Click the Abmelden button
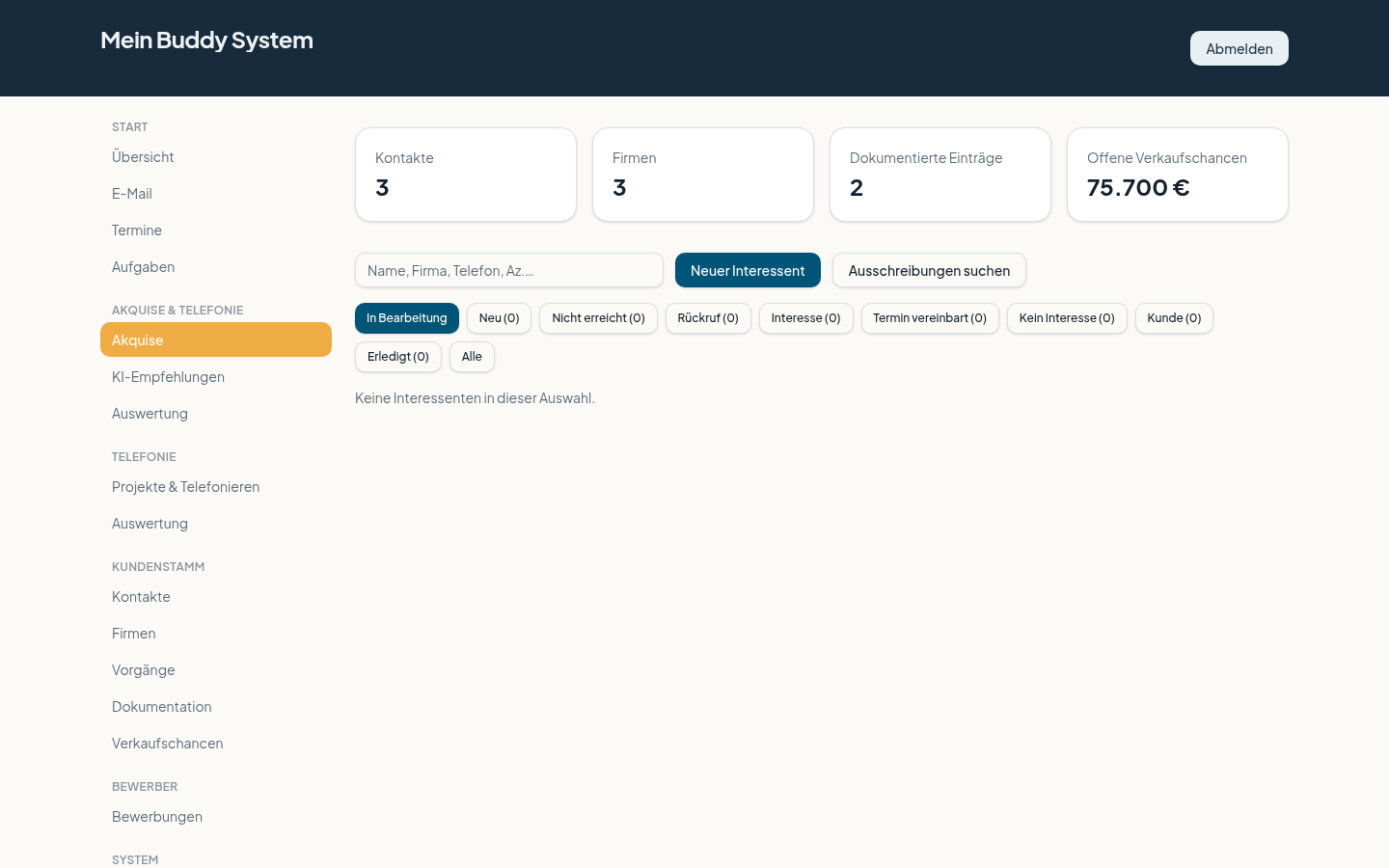The height and width of the screenshot is (868, 1389). click(1239, 48)
